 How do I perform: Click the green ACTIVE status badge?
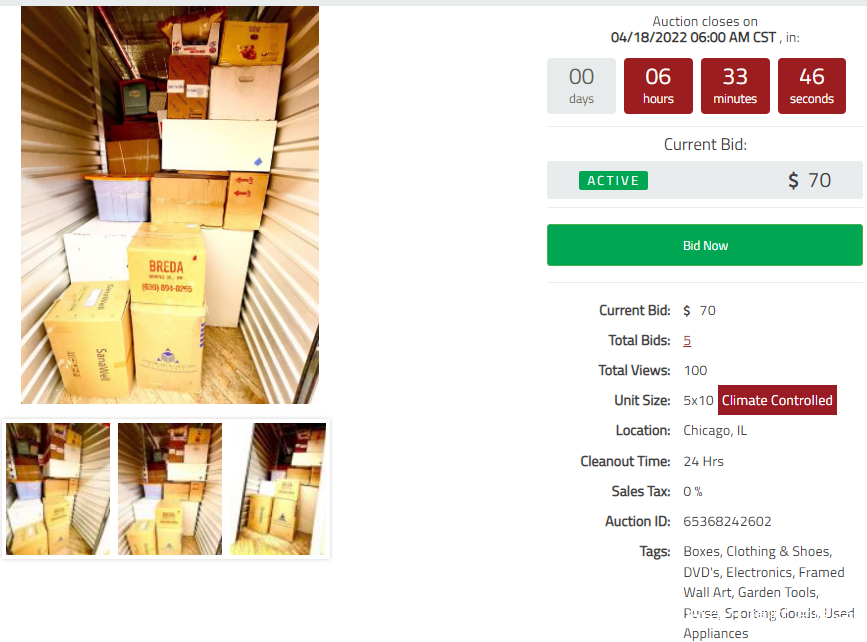point(613,180)
